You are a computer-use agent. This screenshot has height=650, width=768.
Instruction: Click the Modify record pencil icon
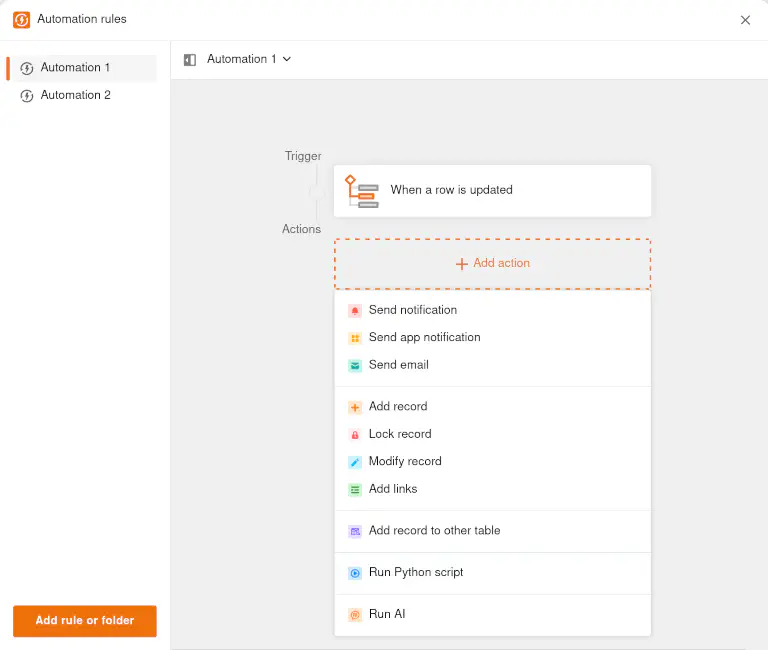click(x=355, y=462)
